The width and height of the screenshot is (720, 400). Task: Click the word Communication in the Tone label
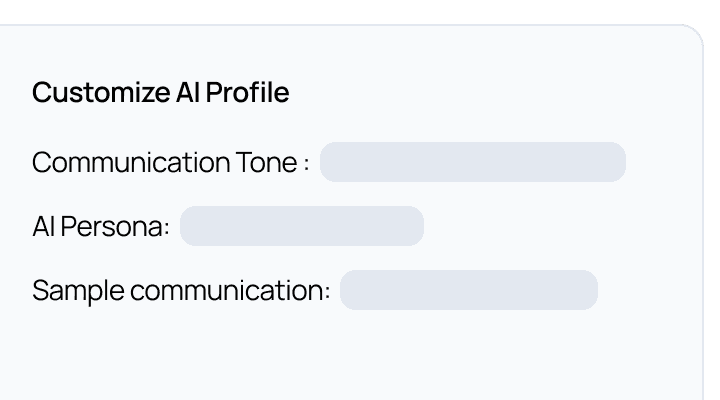[x=129, y=162]
